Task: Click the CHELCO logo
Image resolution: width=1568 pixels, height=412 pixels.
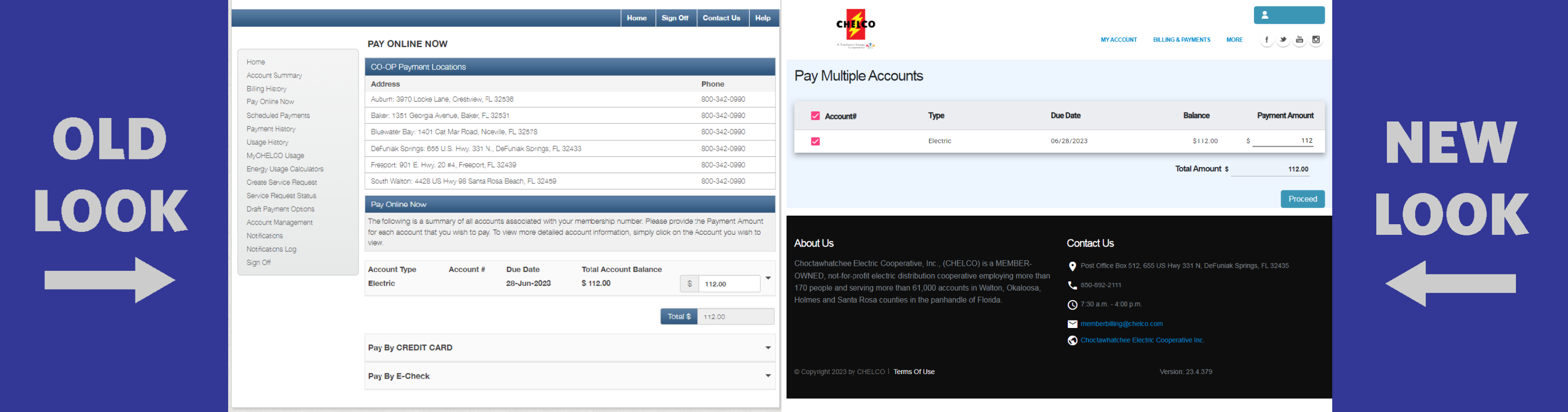Action: tap(856, 29)
